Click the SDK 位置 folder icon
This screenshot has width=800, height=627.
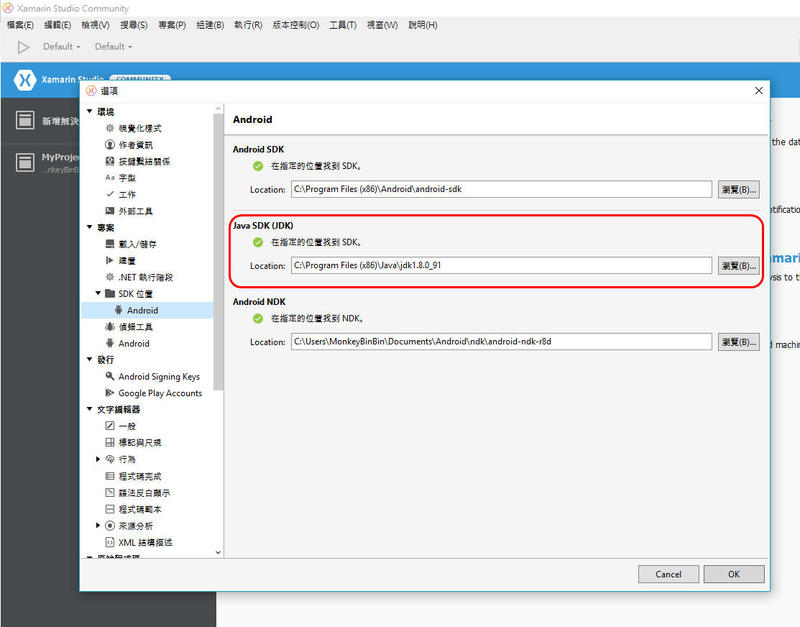tap(110, 293)
